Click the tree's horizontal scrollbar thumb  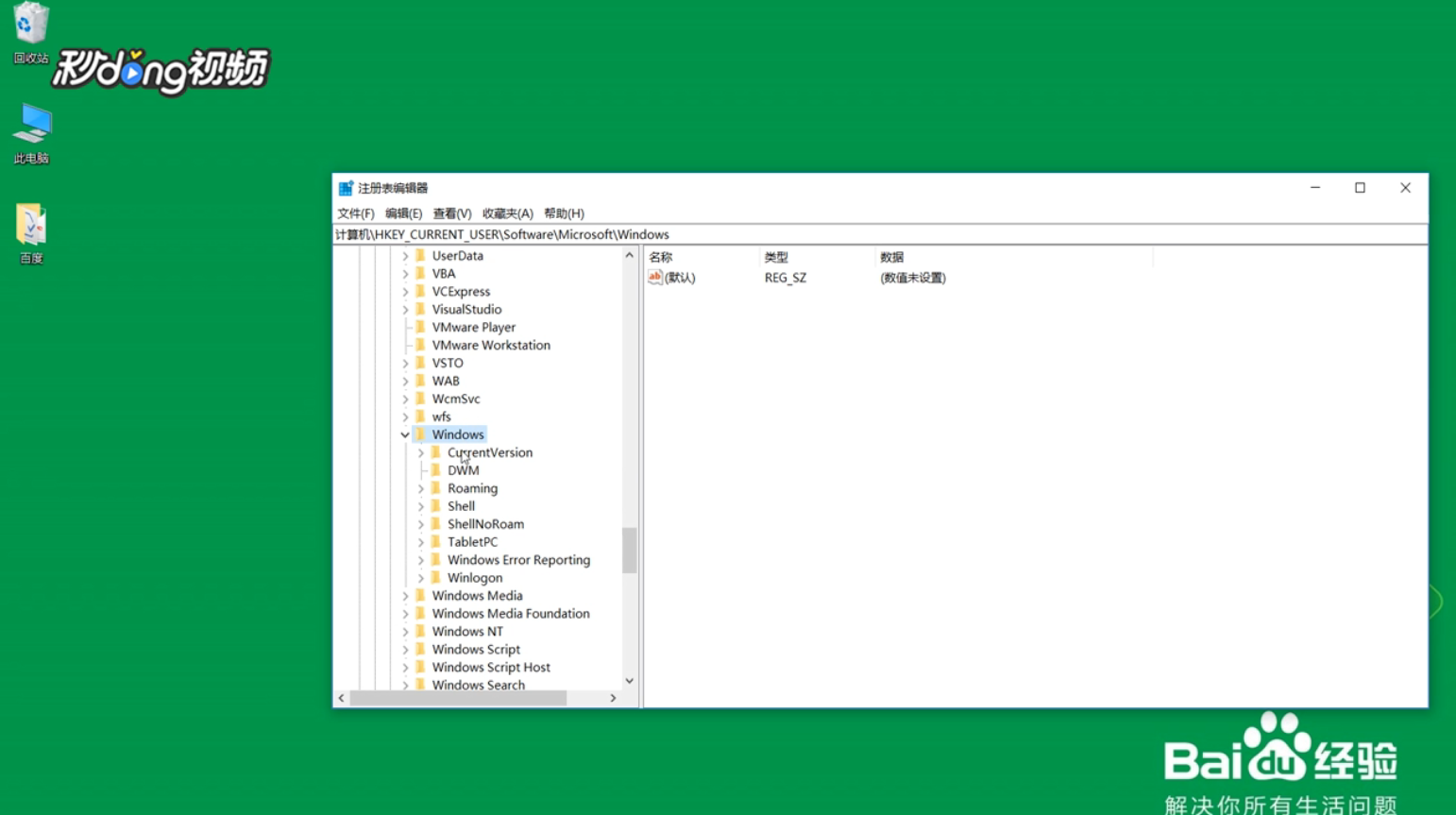(458, 698)
